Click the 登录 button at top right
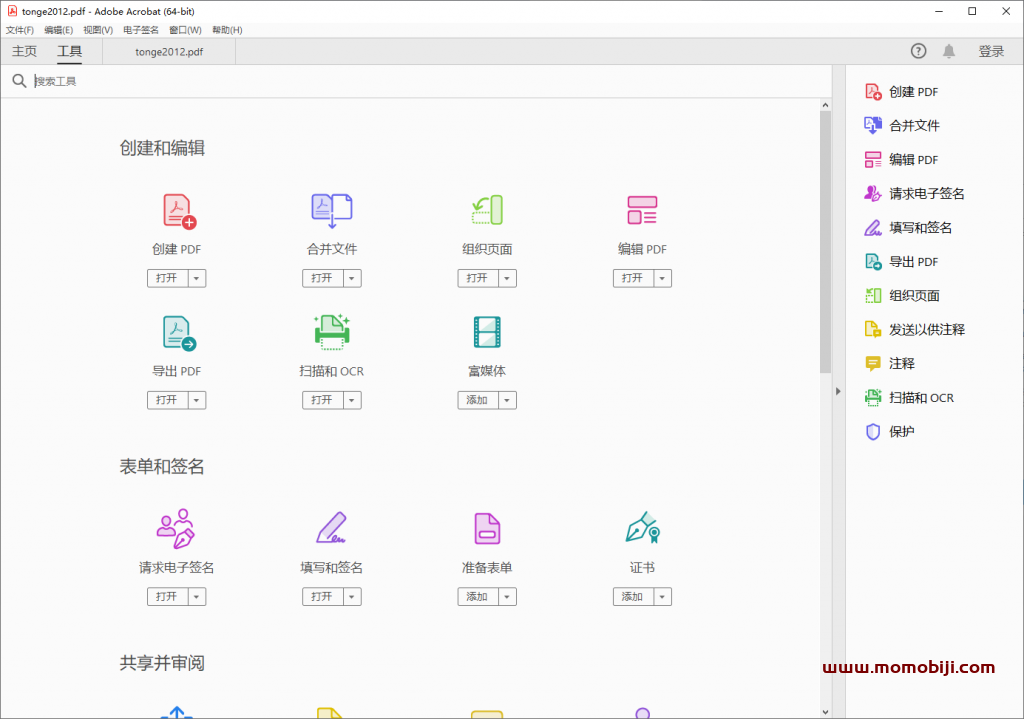Image resolution: width=1024 pixels, height=719 pixels. coord(991,50)
